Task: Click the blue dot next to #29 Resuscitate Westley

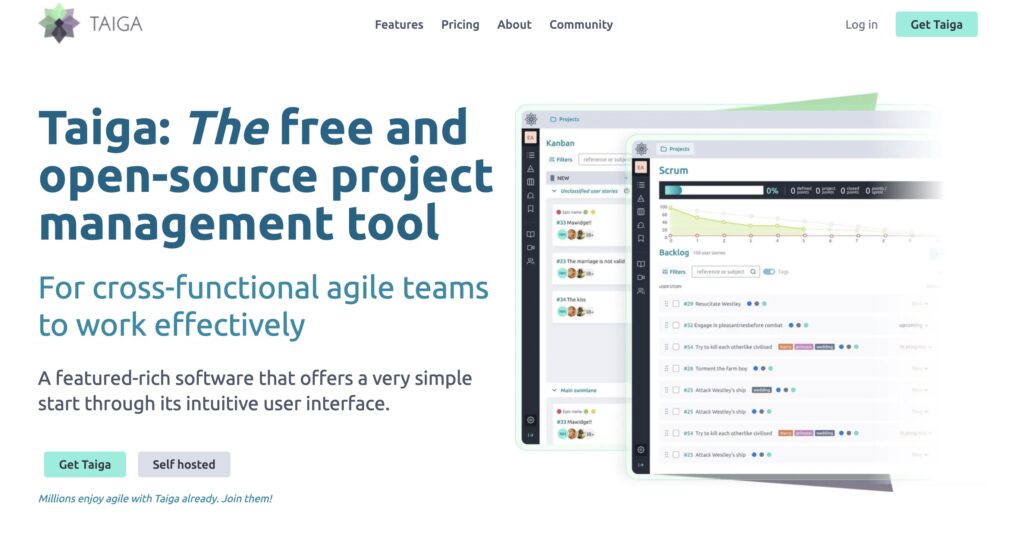Action: click(x=749, y=304)
